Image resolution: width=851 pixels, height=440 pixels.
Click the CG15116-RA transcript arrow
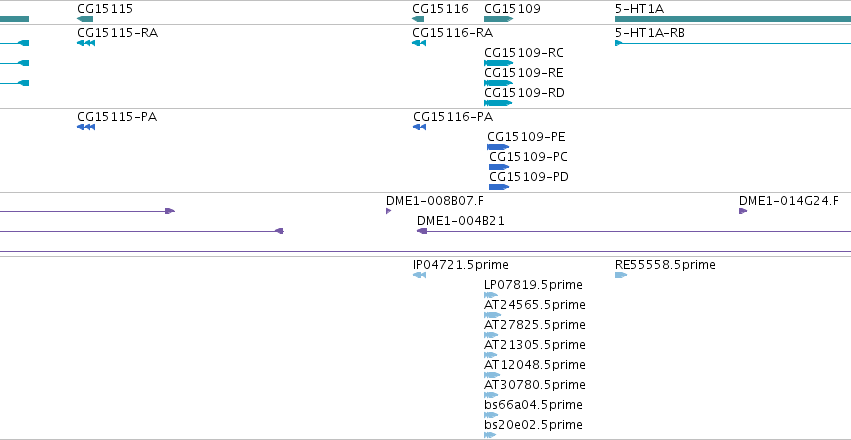(x=419, y=43)
